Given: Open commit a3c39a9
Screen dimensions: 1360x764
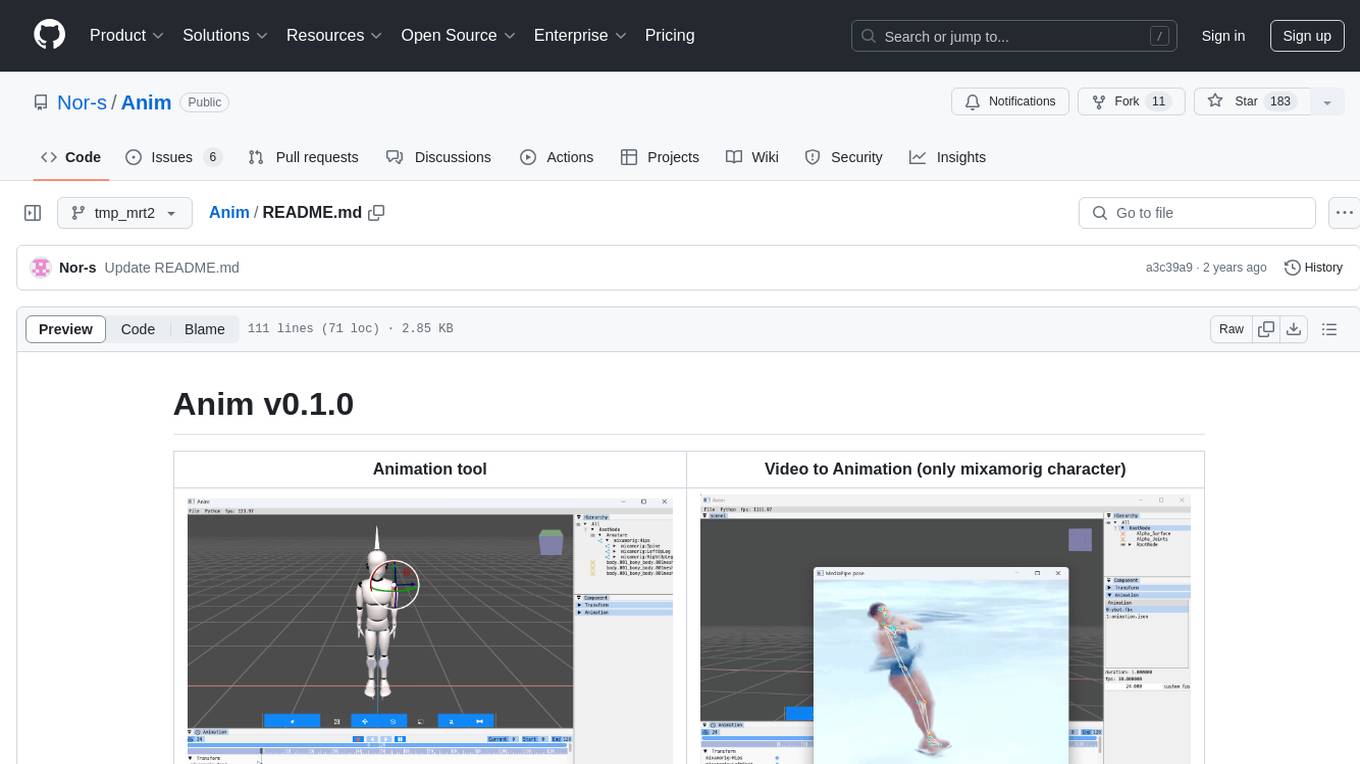Looking at the screenshot, I should (1169, 267).
